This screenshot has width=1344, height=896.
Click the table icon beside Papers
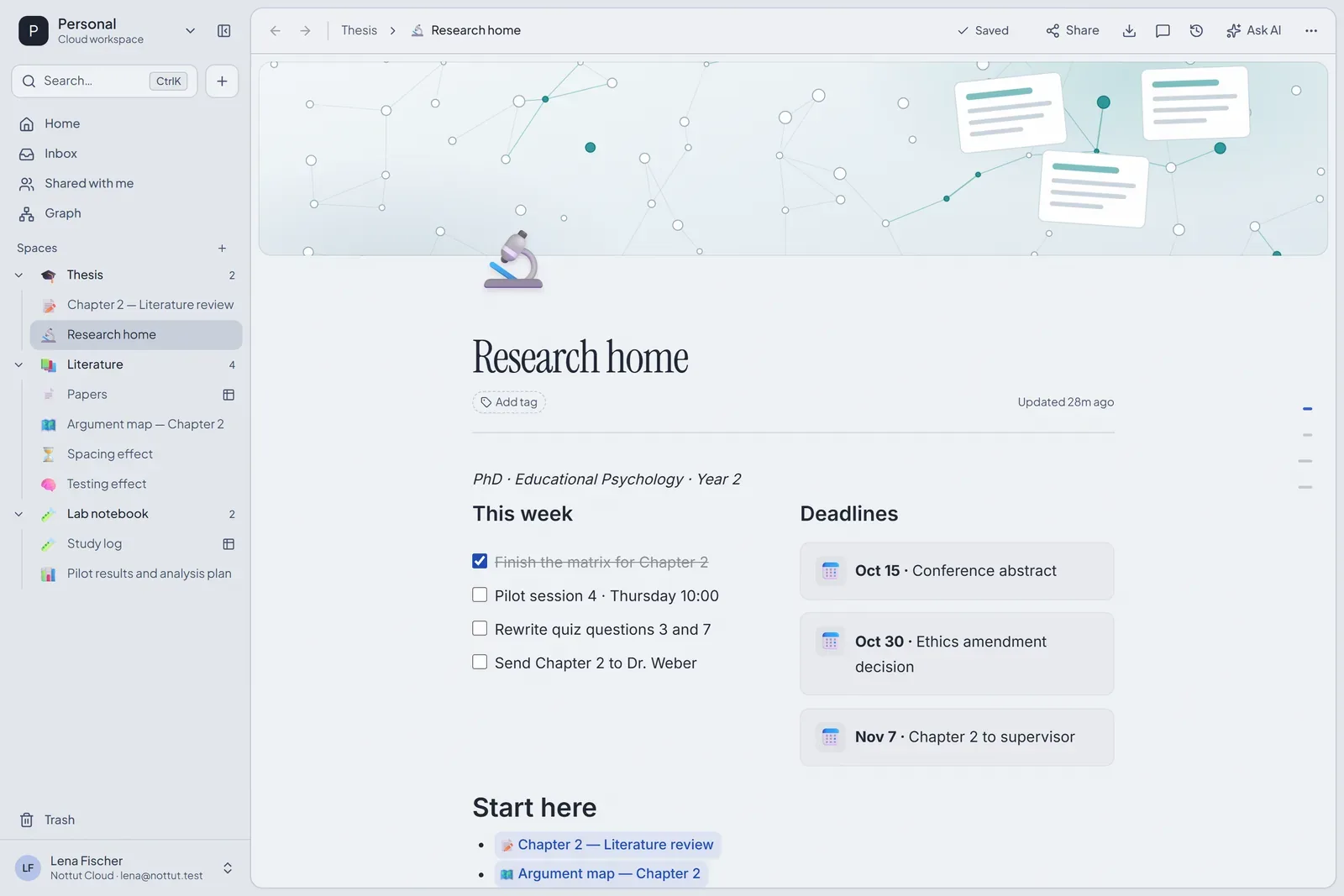click(228, 395)
